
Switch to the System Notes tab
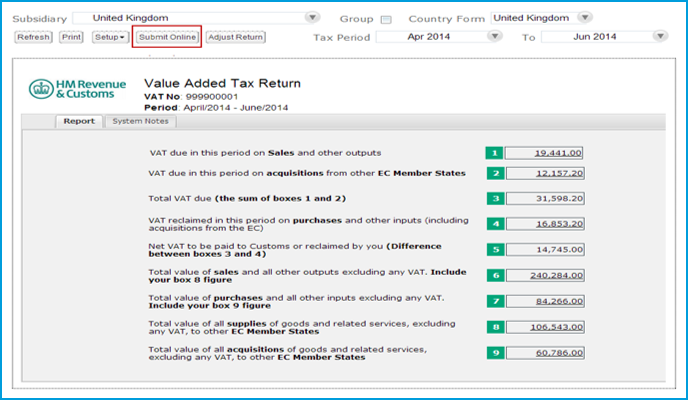141,121
